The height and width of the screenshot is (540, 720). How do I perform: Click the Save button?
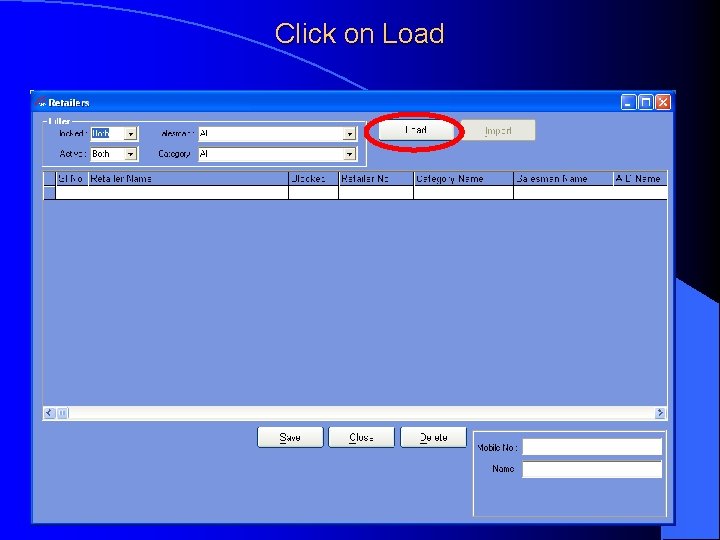[290, 437]
